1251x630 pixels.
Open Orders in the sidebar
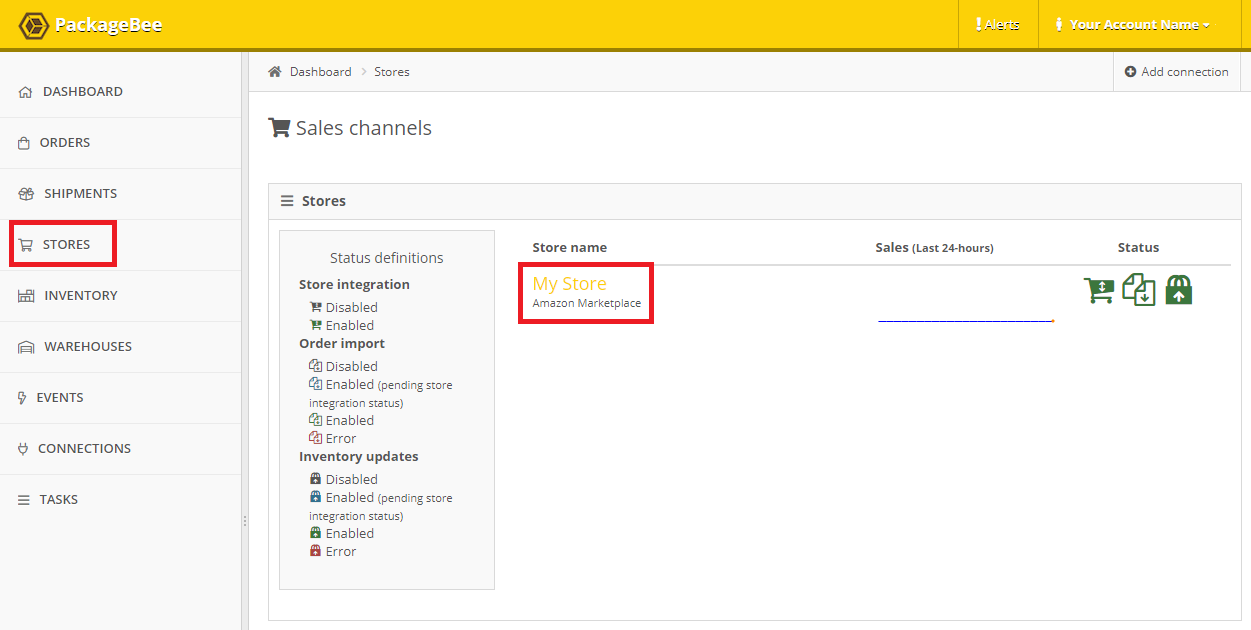(120, 143)
